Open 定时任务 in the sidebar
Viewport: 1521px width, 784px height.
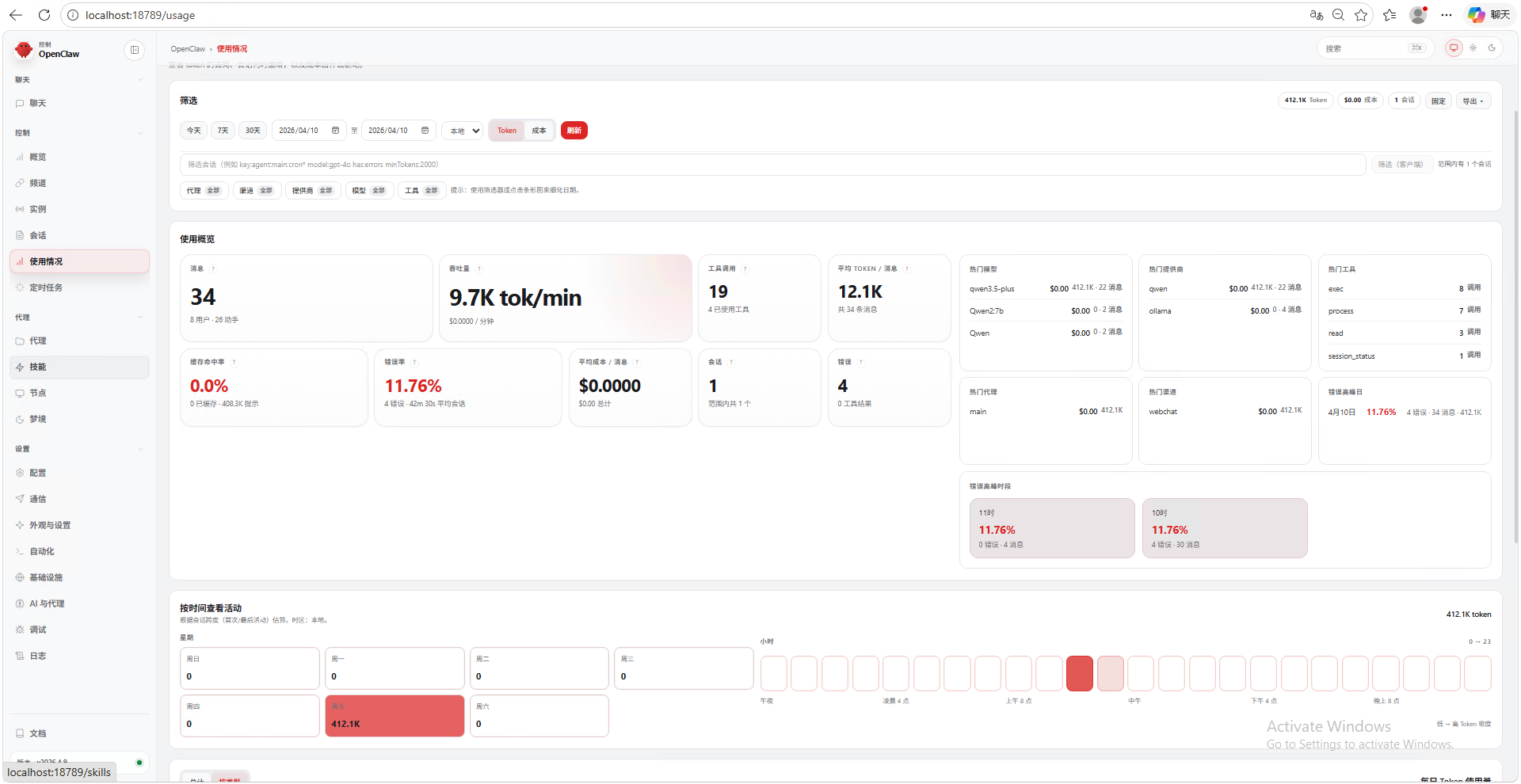79,288
